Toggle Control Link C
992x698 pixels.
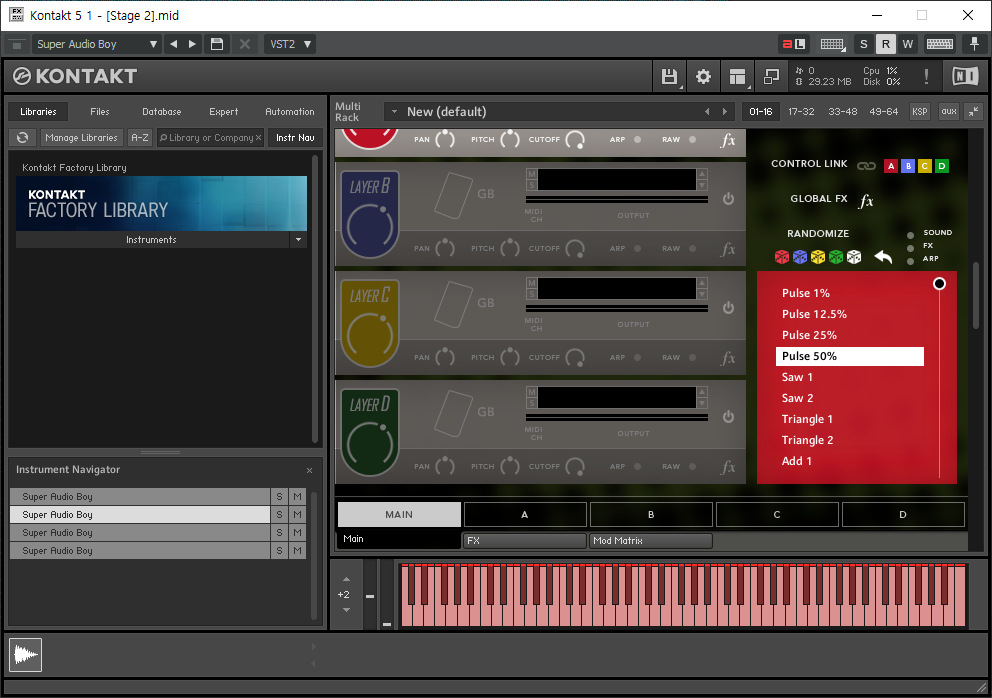[925, 166]
